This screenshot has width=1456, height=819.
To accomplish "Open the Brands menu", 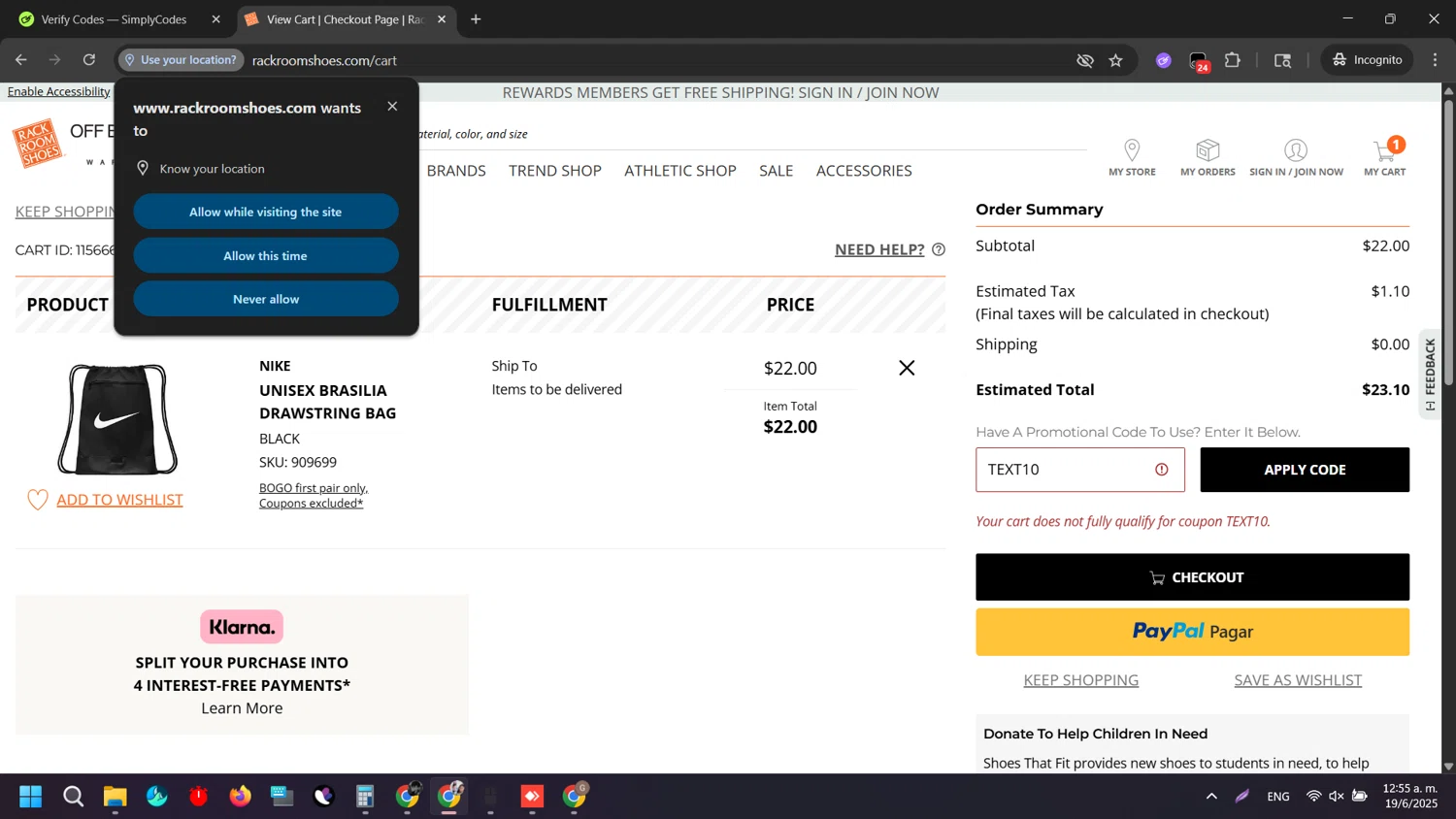I will click(456, 171).
